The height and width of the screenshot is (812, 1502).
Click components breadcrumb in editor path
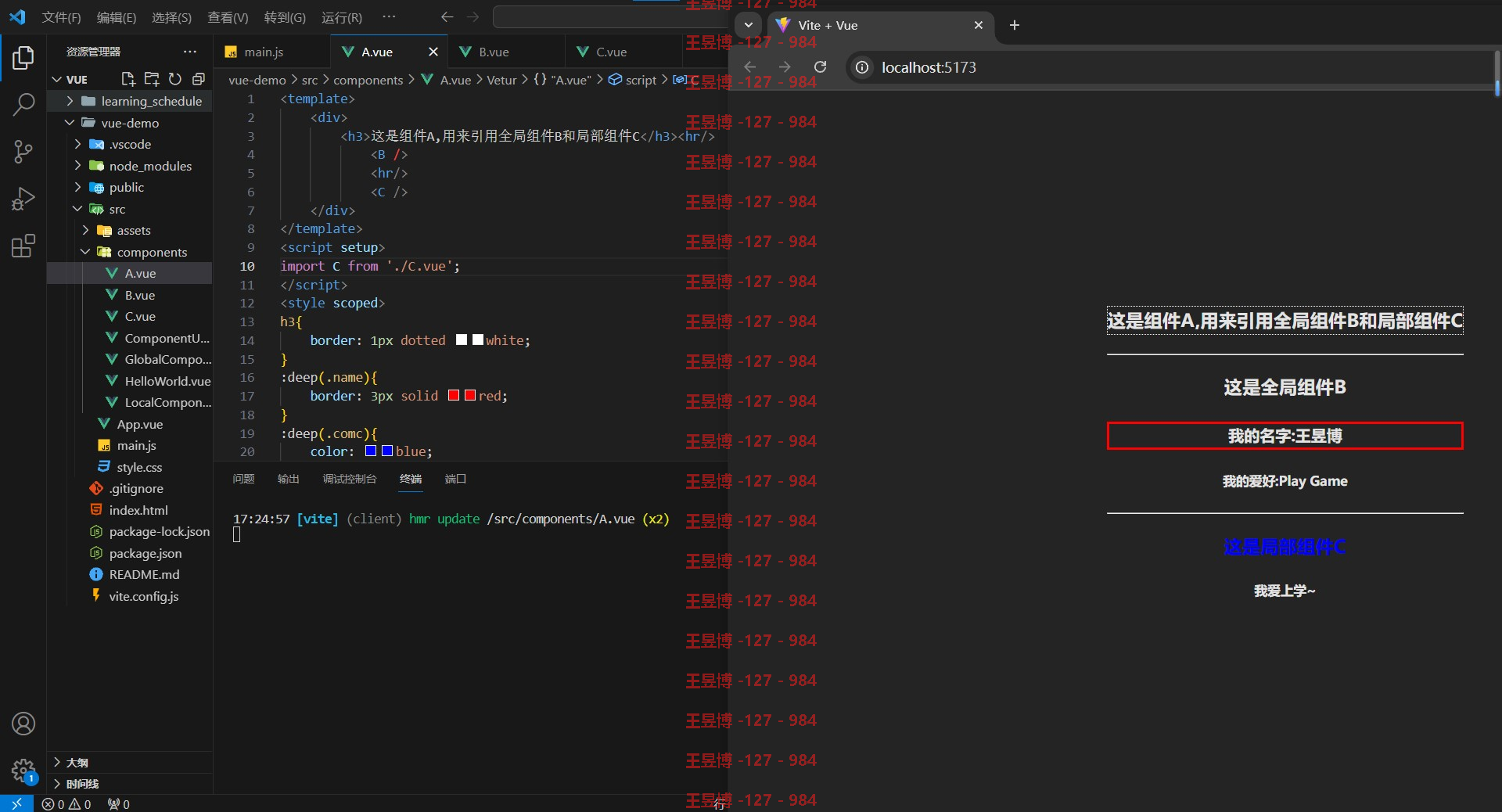[368, 80]
